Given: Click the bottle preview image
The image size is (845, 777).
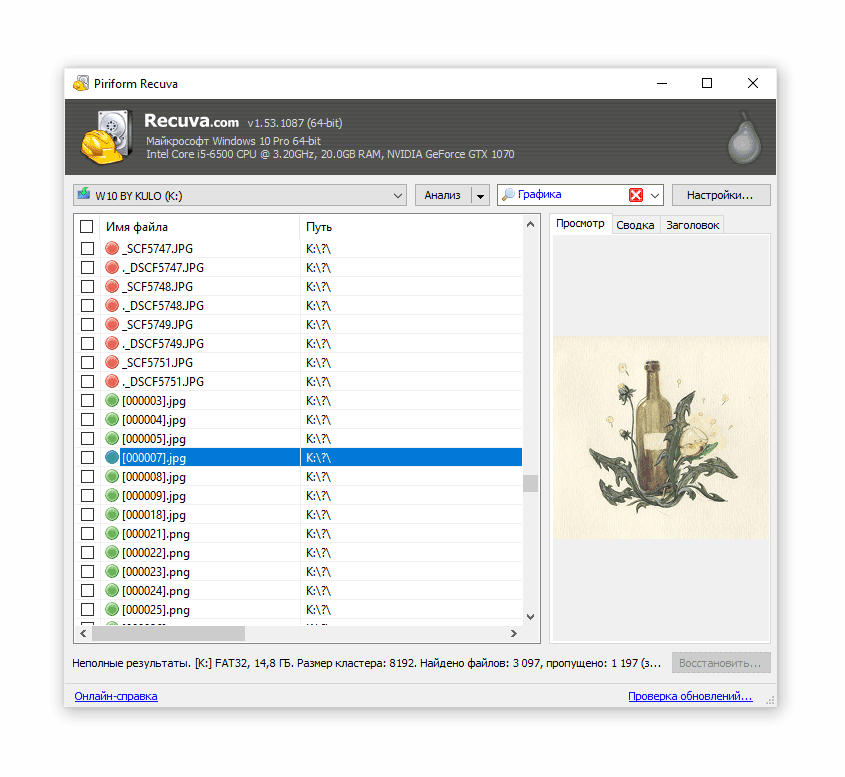Looking at the screenshot, I should click(x=661, y=437).
